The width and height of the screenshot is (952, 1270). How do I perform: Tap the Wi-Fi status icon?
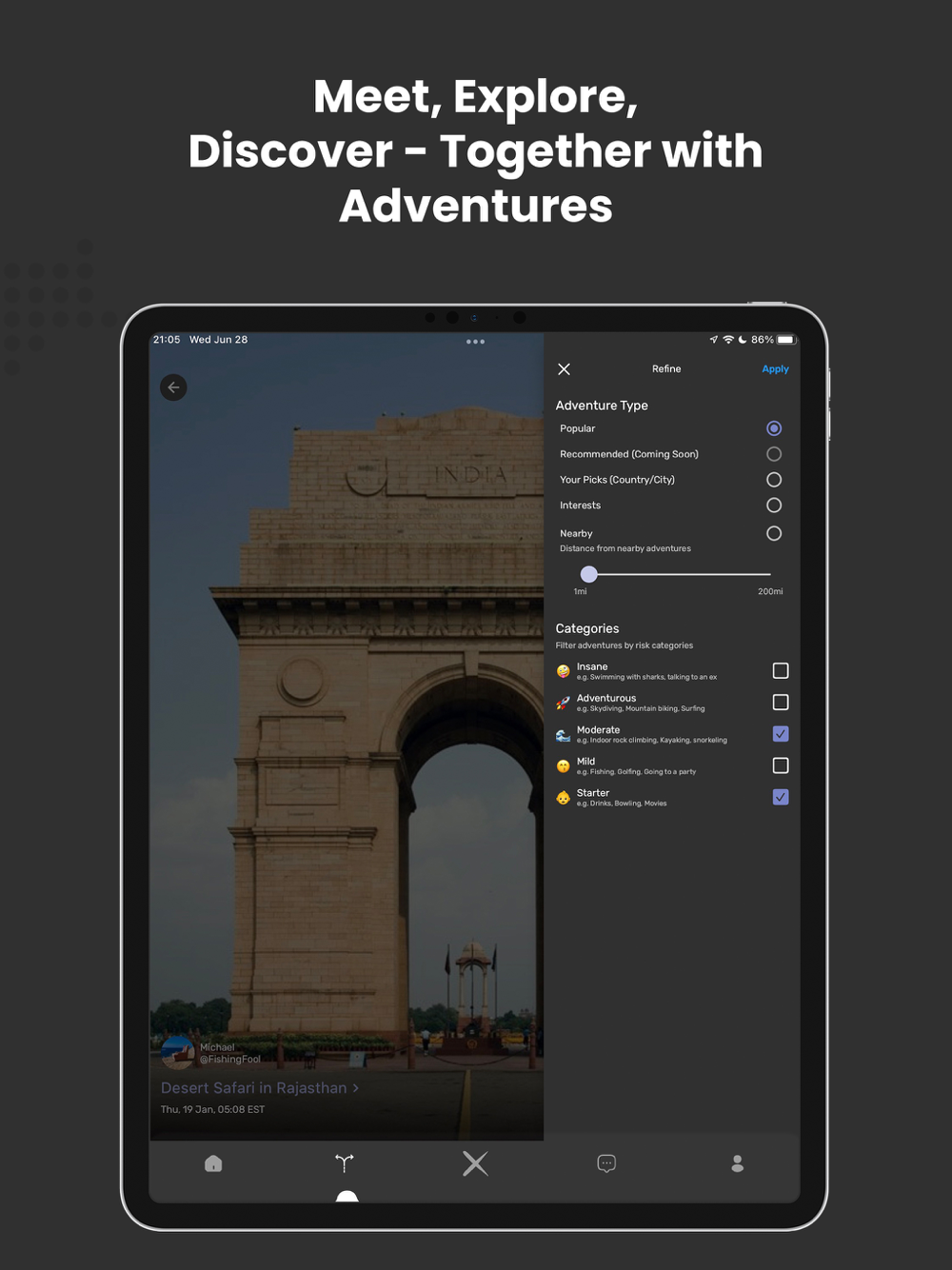point(728,340)
